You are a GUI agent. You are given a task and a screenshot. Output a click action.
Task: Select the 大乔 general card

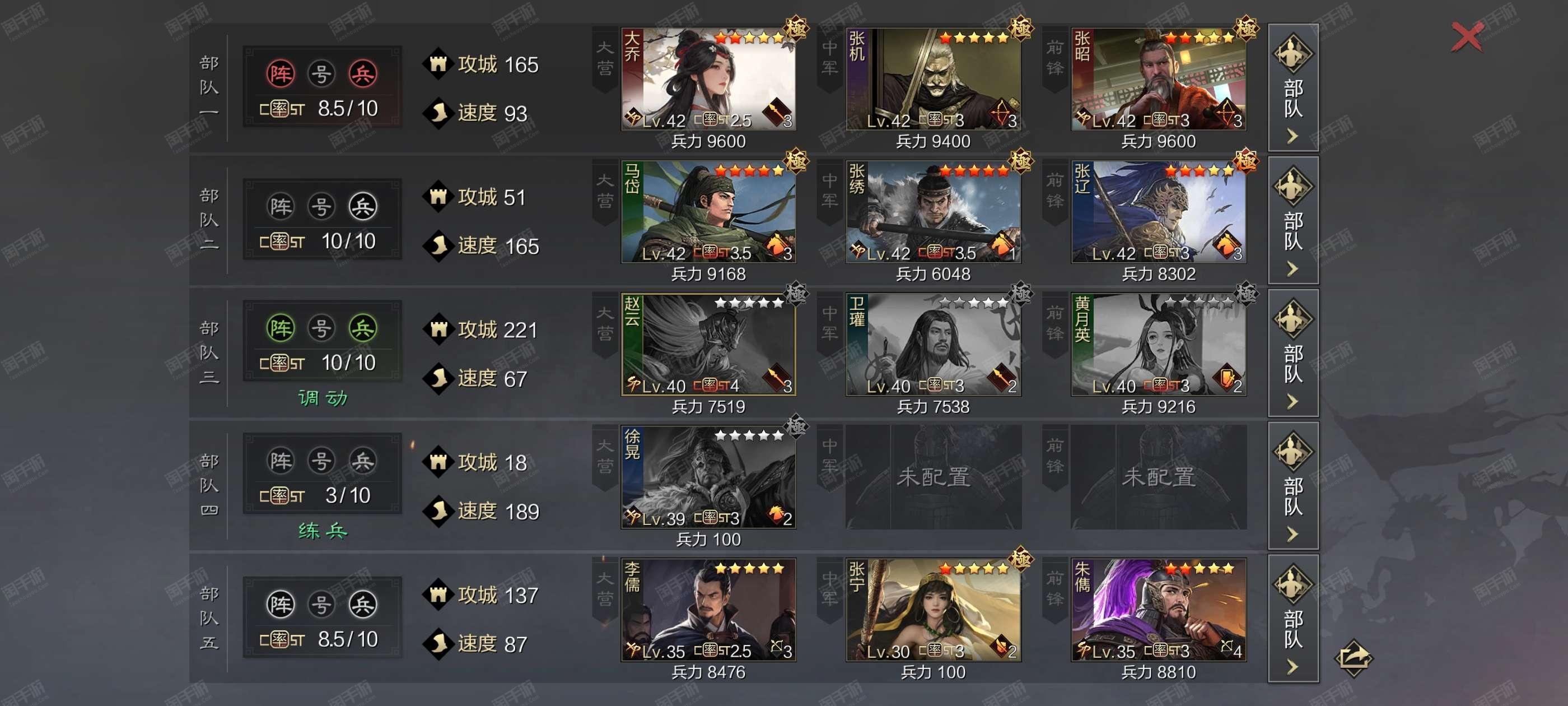(708, 79)
